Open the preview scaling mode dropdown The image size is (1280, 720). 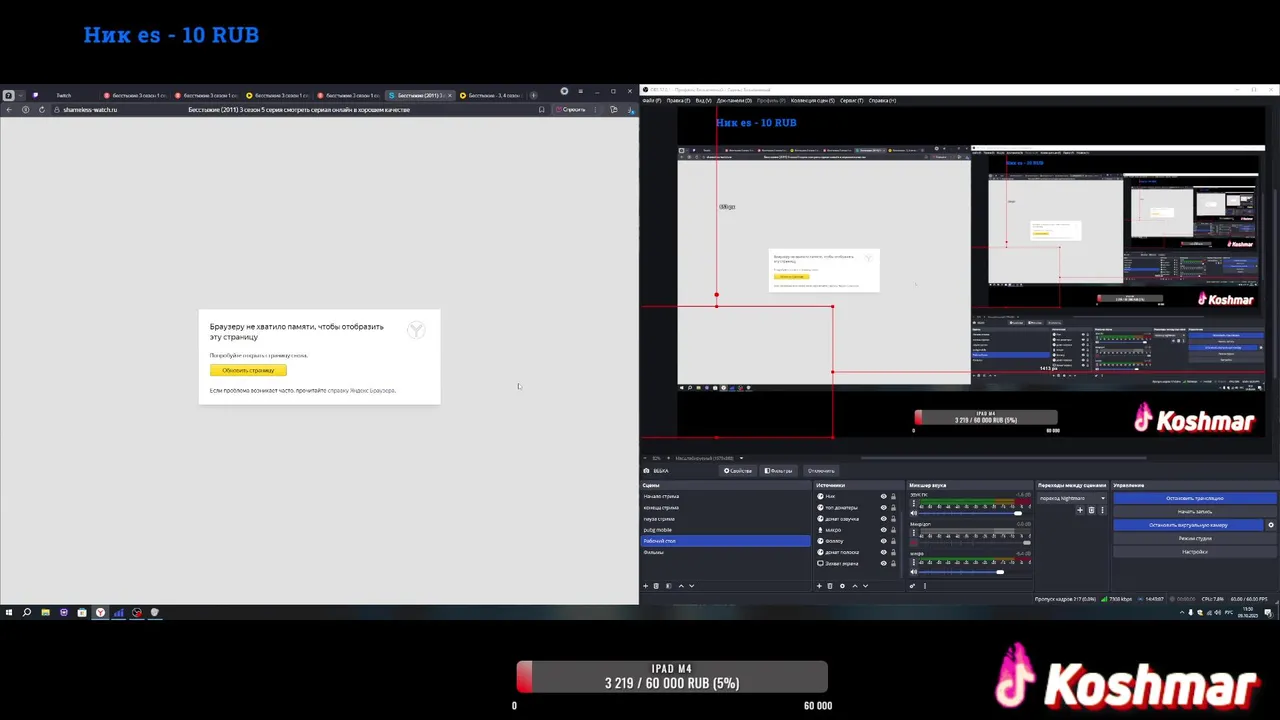709,458
